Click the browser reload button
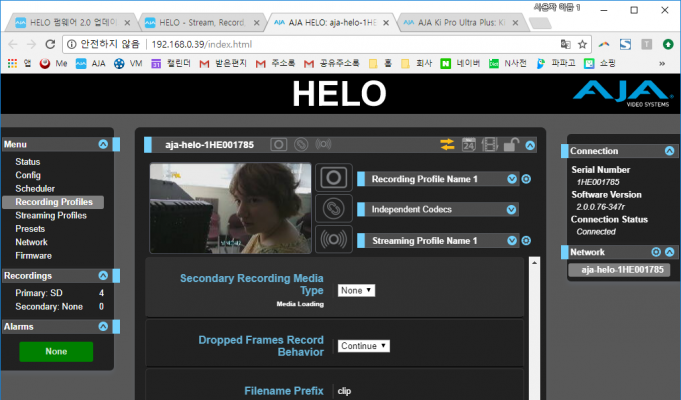Viewport: 681px width, 400px height. coord(50,44)
